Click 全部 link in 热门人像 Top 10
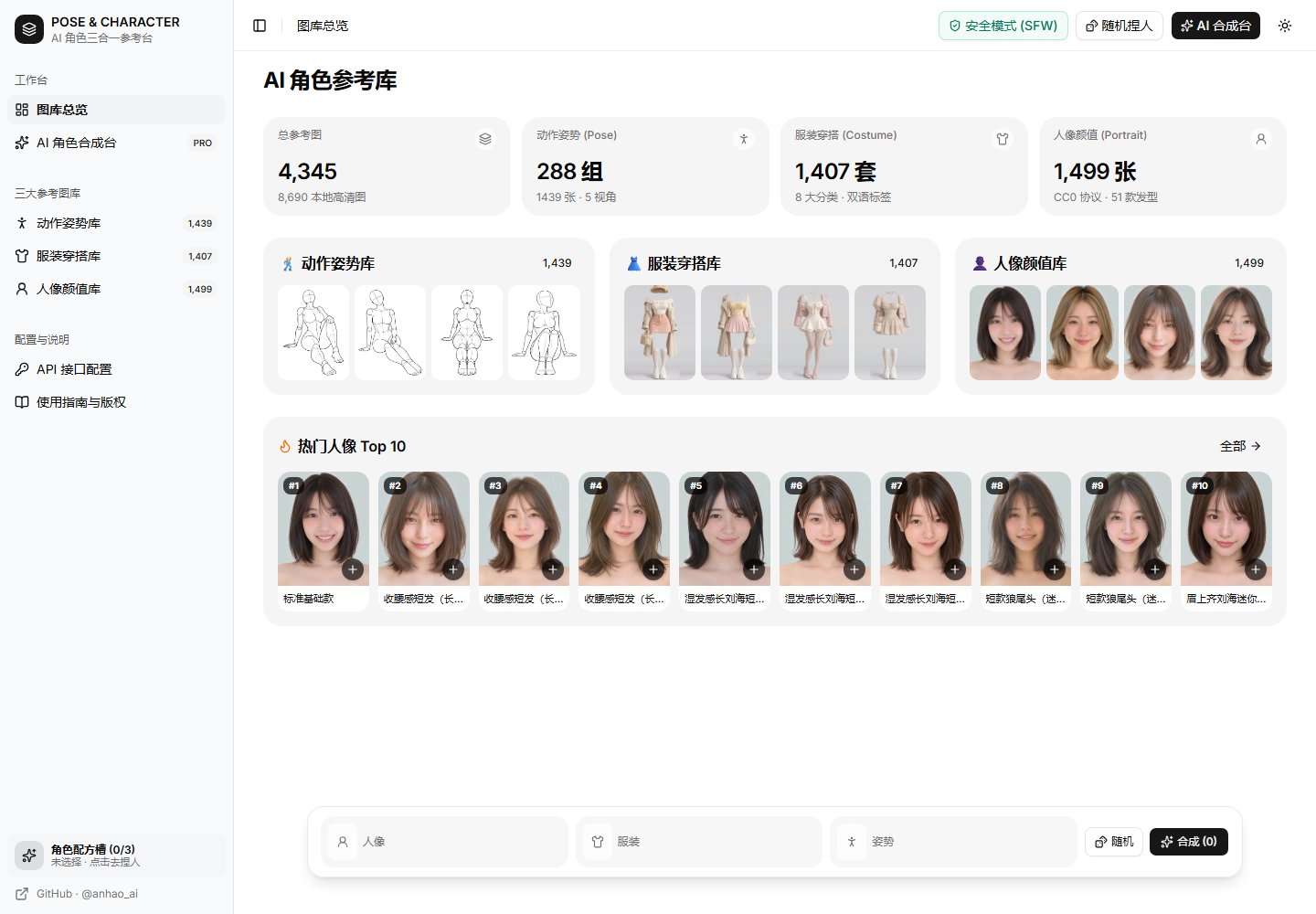The image size is (1316, 914). point(1240,446)
